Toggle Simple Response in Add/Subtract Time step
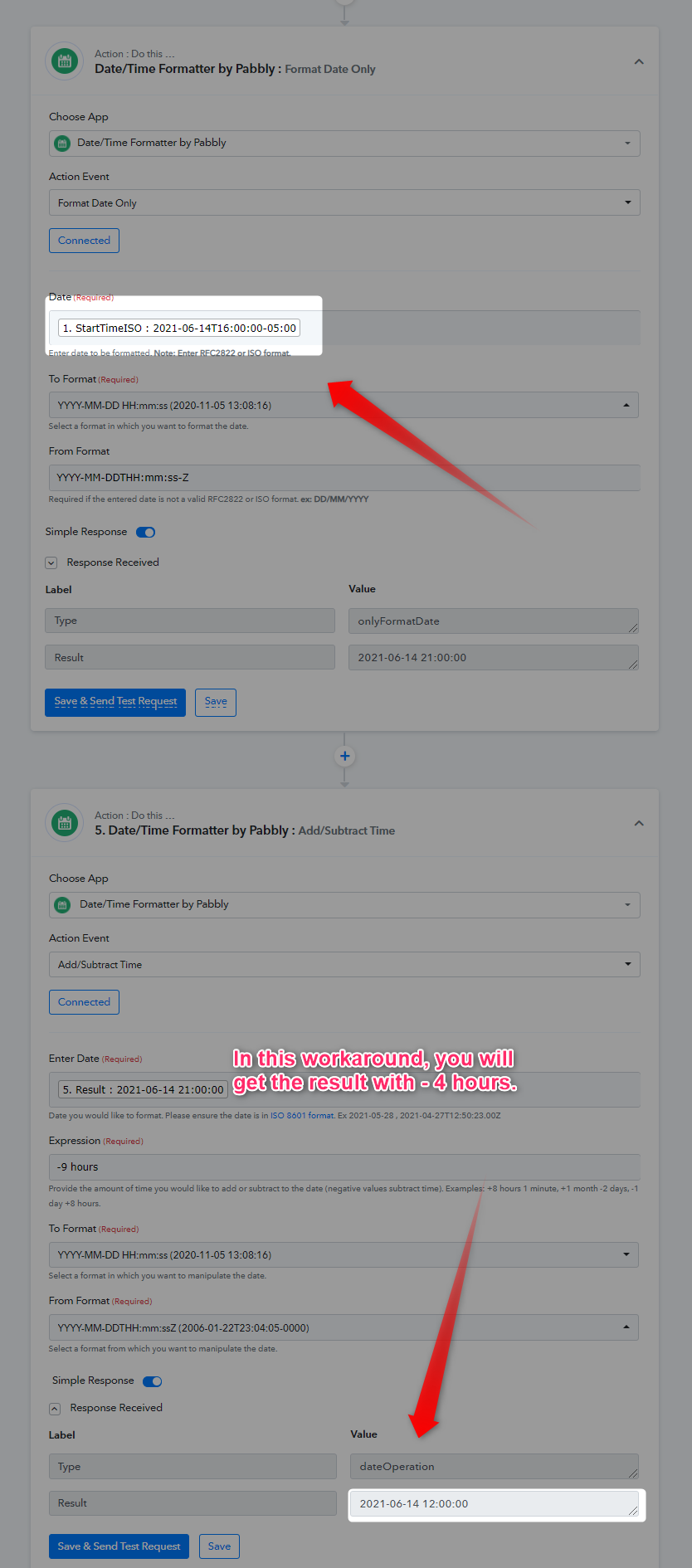Screen dimensions: 692x1568 point(153,1381)
